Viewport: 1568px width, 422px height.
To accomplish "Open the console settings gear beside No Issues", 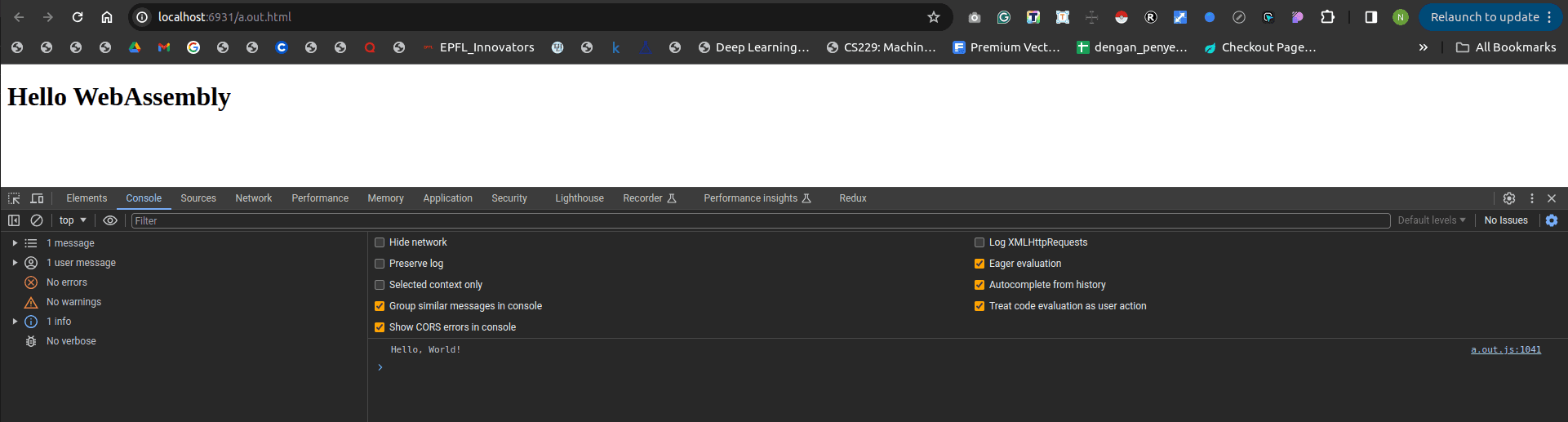I will [x=1552, y=220].
